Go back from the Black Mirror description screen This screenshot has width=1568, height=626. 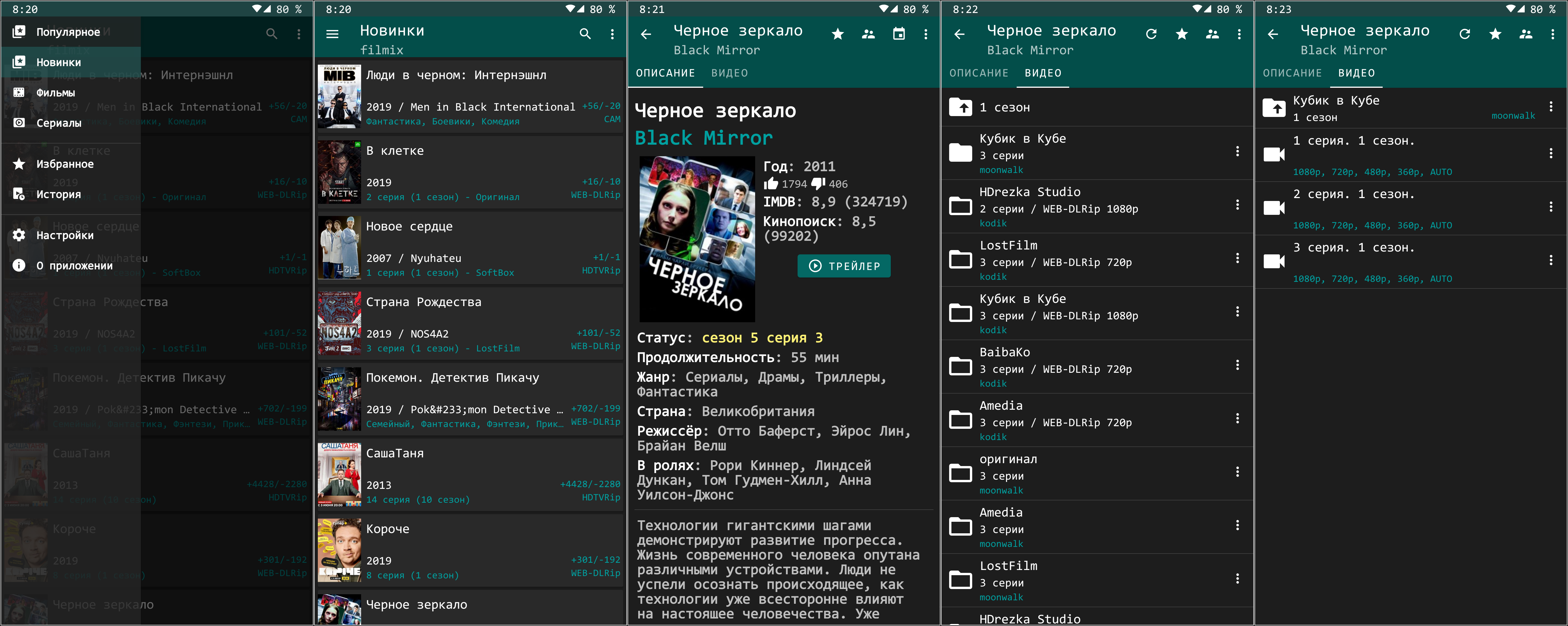[646, 34]
